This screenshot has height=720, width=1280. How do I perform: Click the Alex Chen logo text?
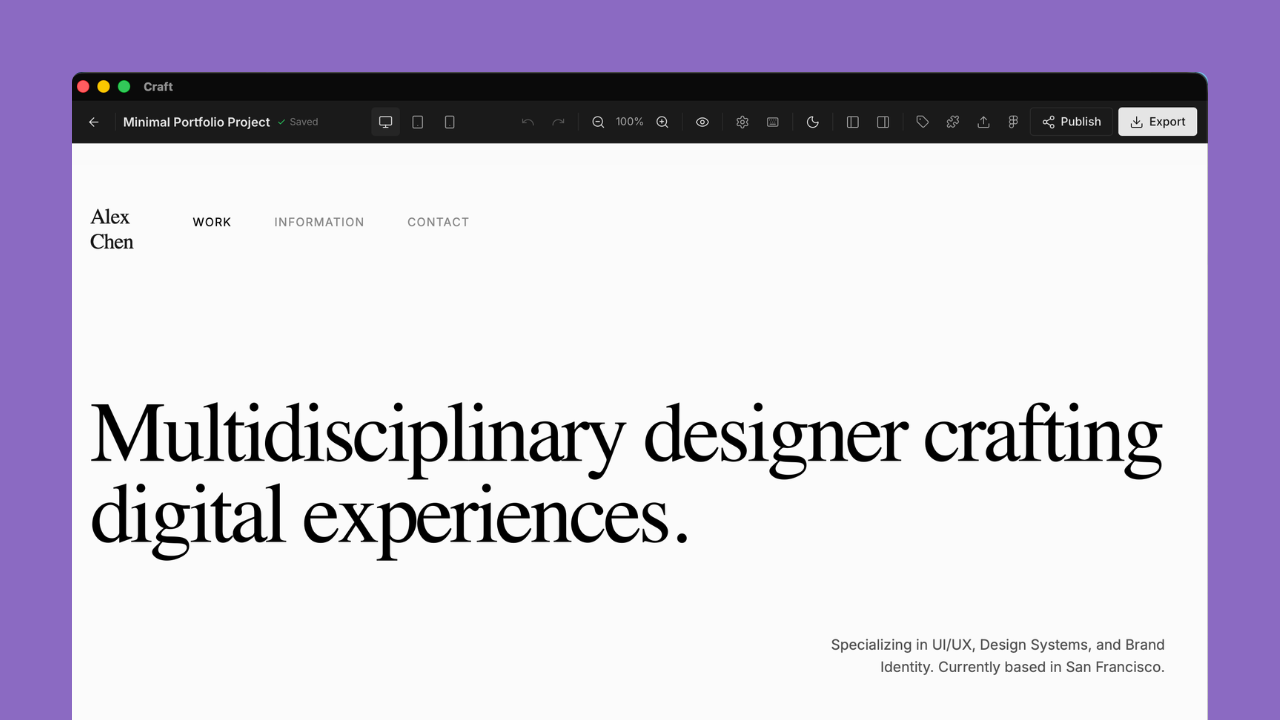111,228
